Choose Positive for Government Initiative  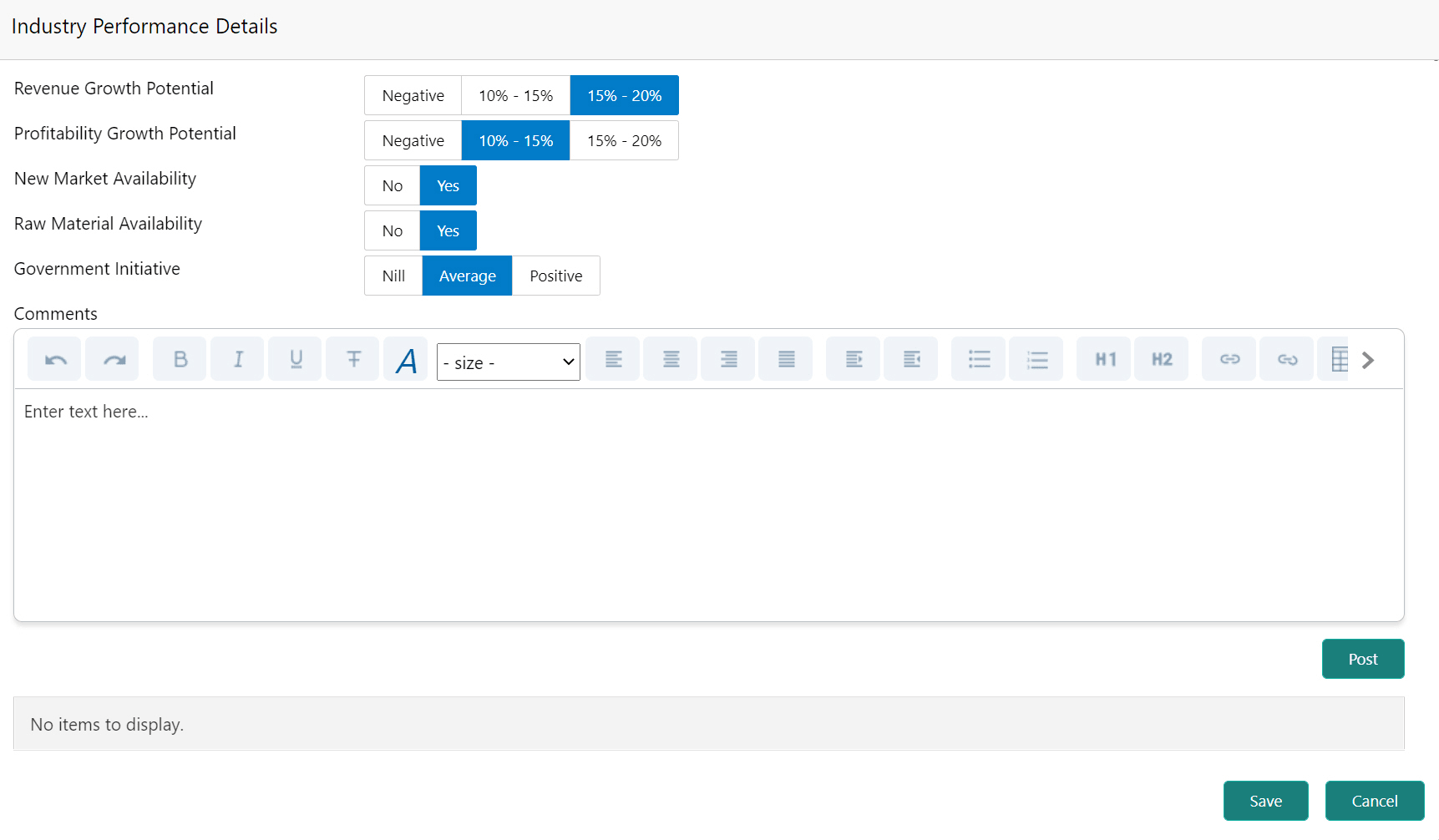point(555,276)
